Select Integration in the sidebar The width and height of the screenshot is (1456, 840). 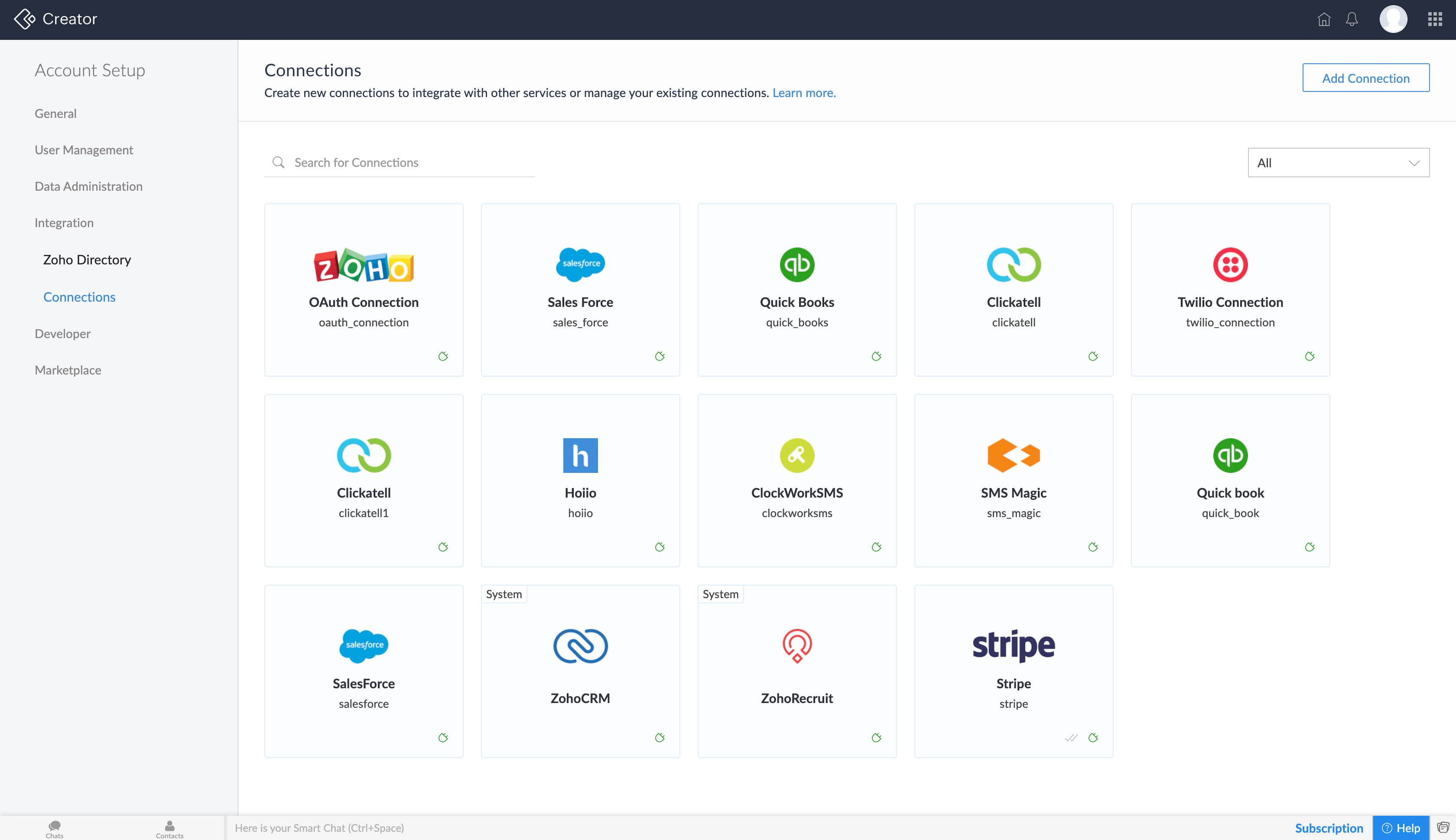tap(64, 223)
